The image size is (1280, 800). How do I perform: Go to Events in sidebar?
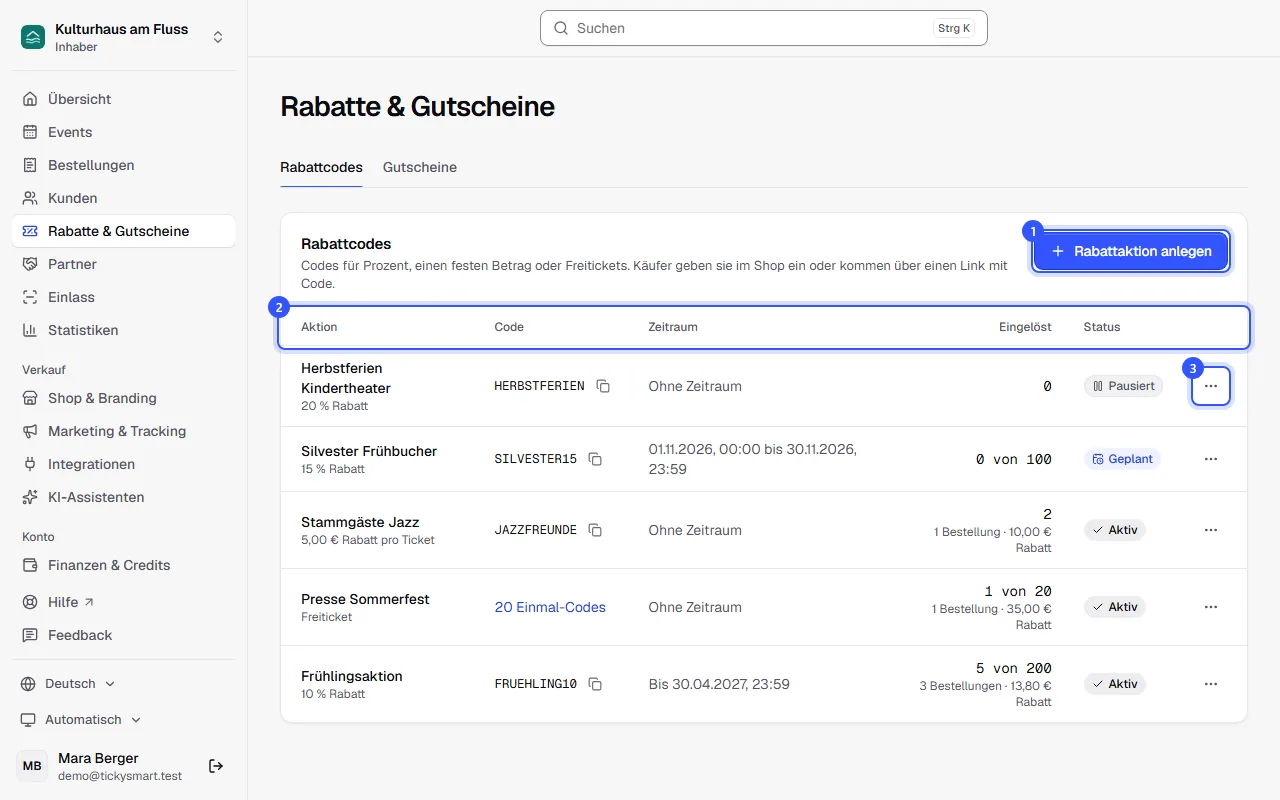(x=124, y=132)
